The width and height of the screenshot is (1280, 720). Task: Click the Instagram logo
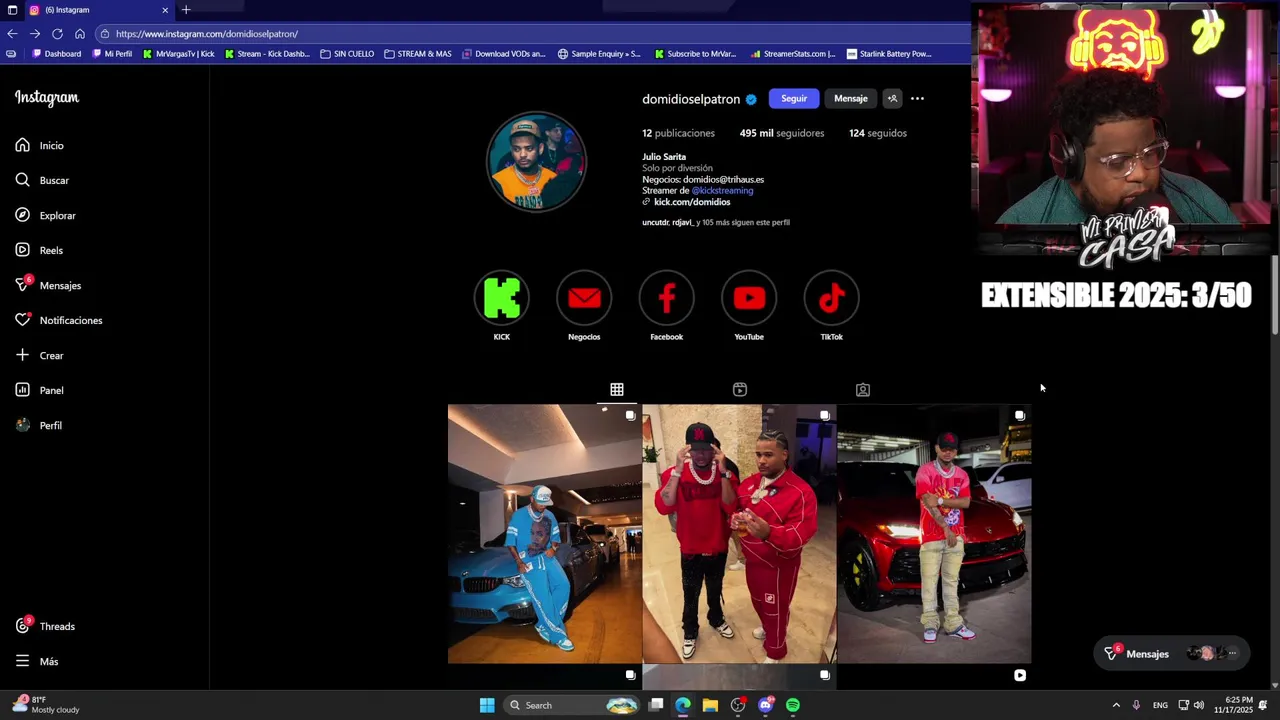(47, 98)
